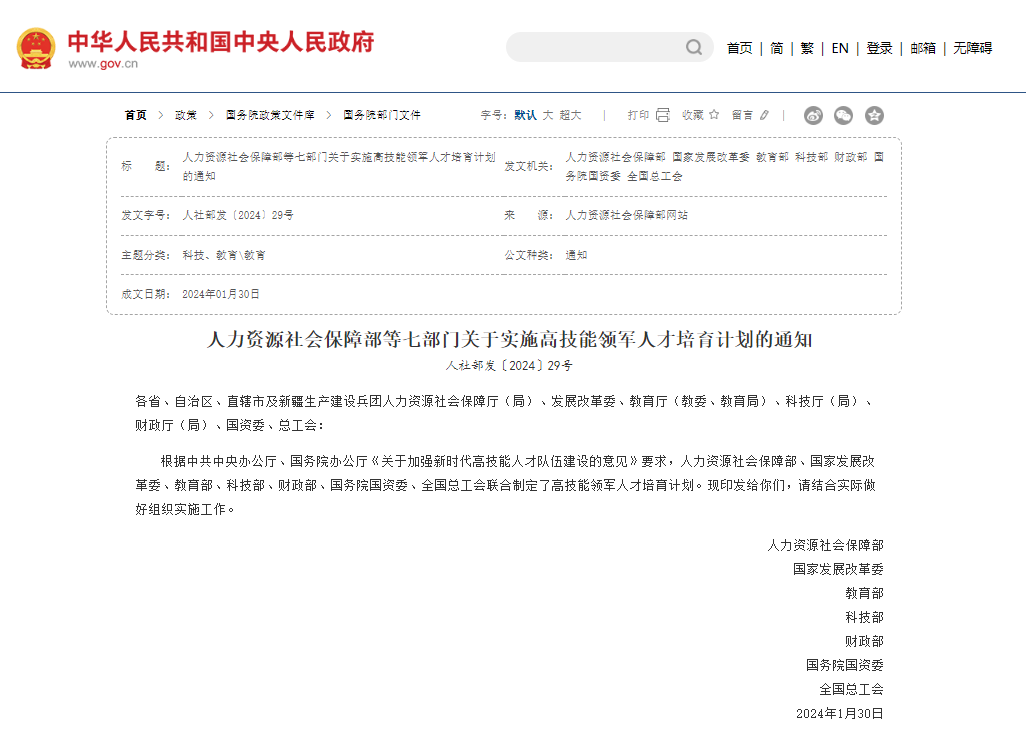Viewport: 1026px width, 732px height.
Task: Set font size to 超大
Action: pyautogui.click(x=570, y=115)
